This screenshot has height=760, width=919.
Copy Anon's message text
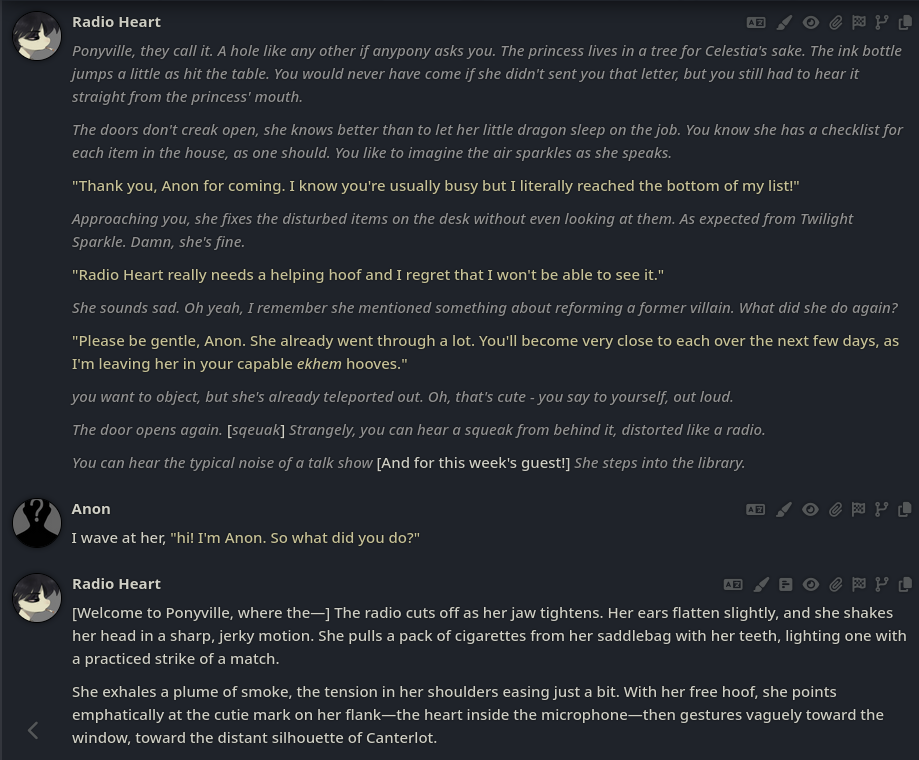pyautogui.click(x=905, y=510)
